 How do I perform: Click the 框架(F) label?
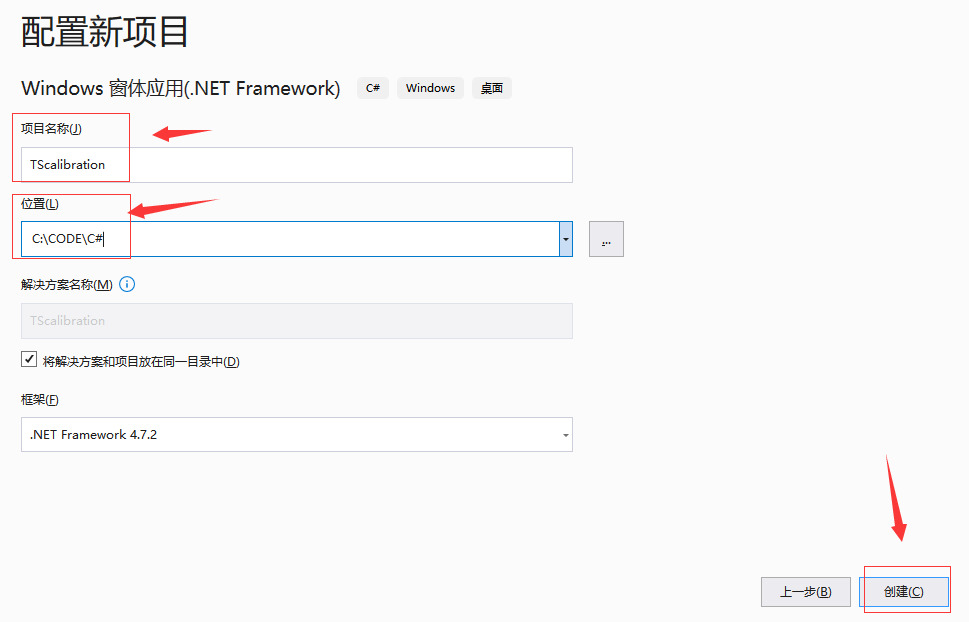point(40,400)
